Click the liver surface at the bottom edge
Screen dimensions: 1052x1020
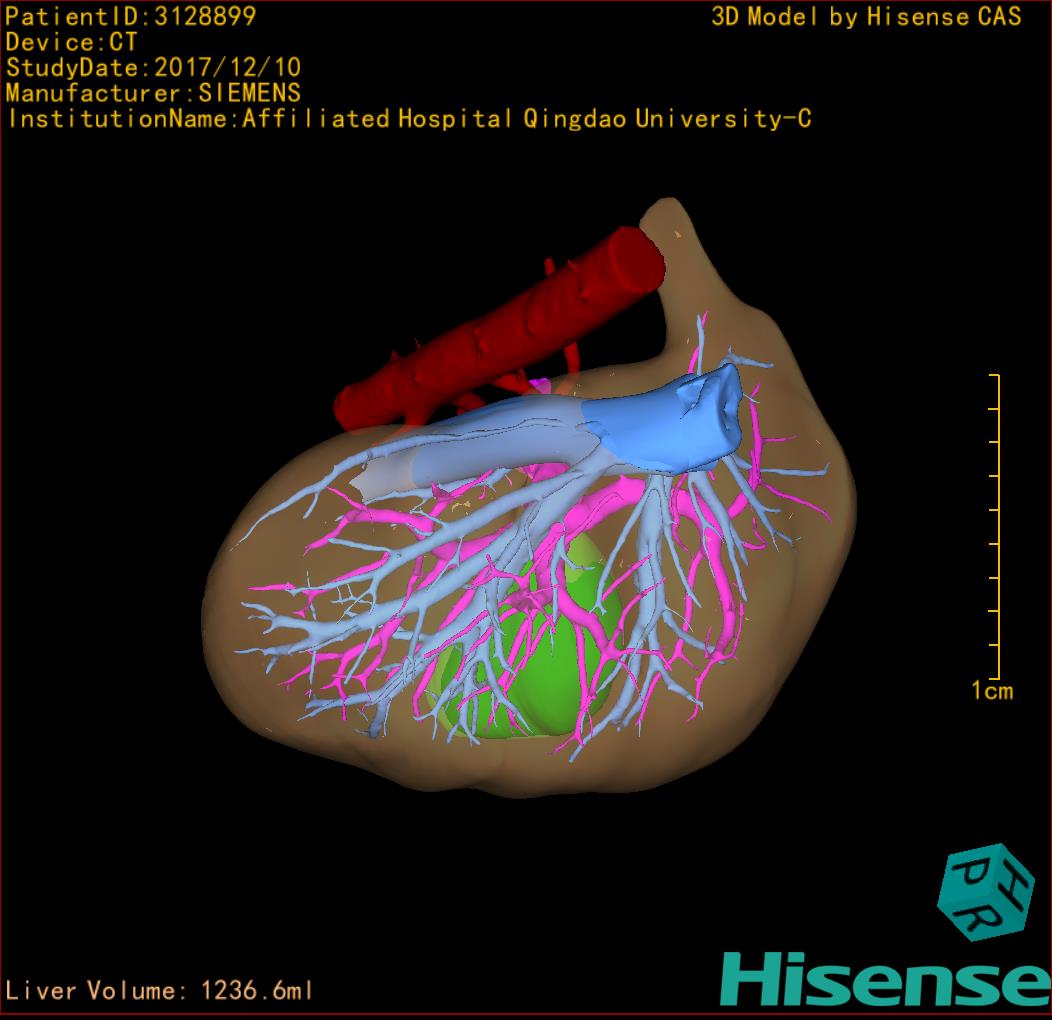pyautogui.click(x=500, y=775)
